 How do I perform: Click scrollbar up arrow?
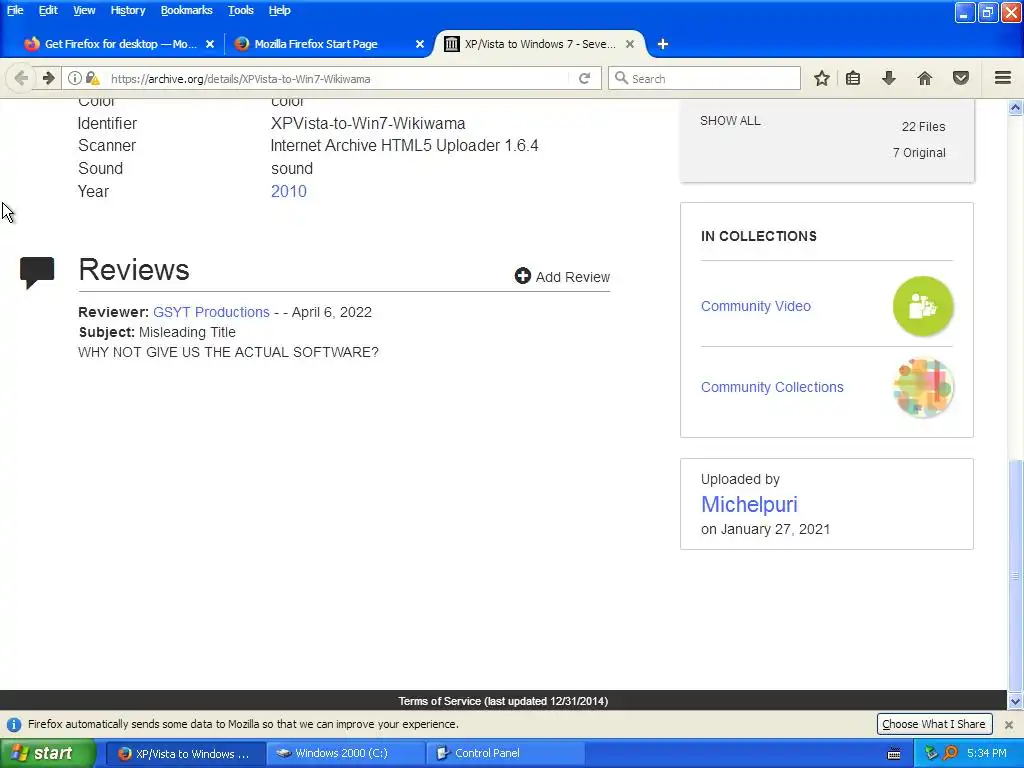pos(1016,108)
